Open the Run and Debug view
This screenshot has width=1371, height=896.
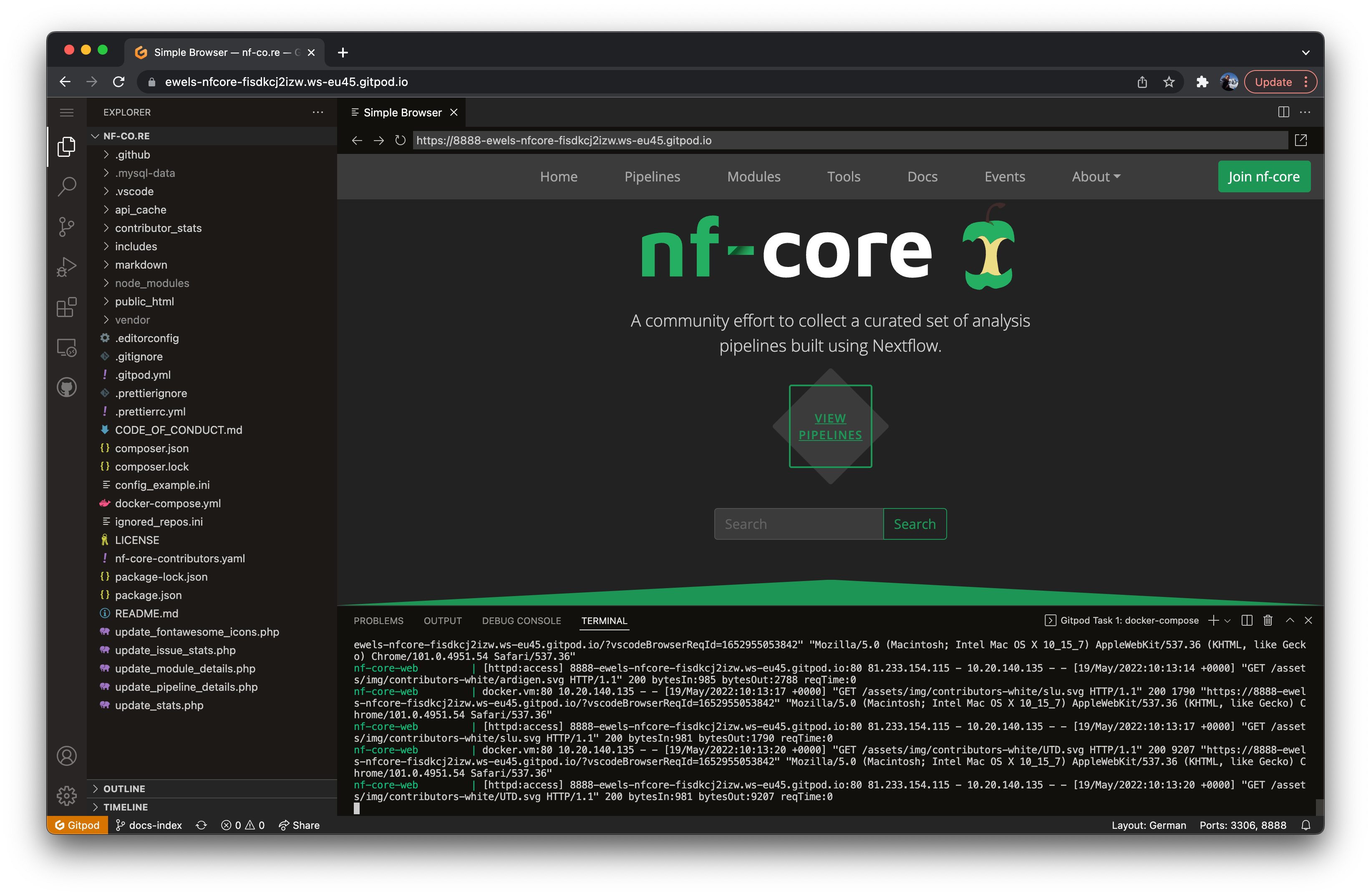67,267
